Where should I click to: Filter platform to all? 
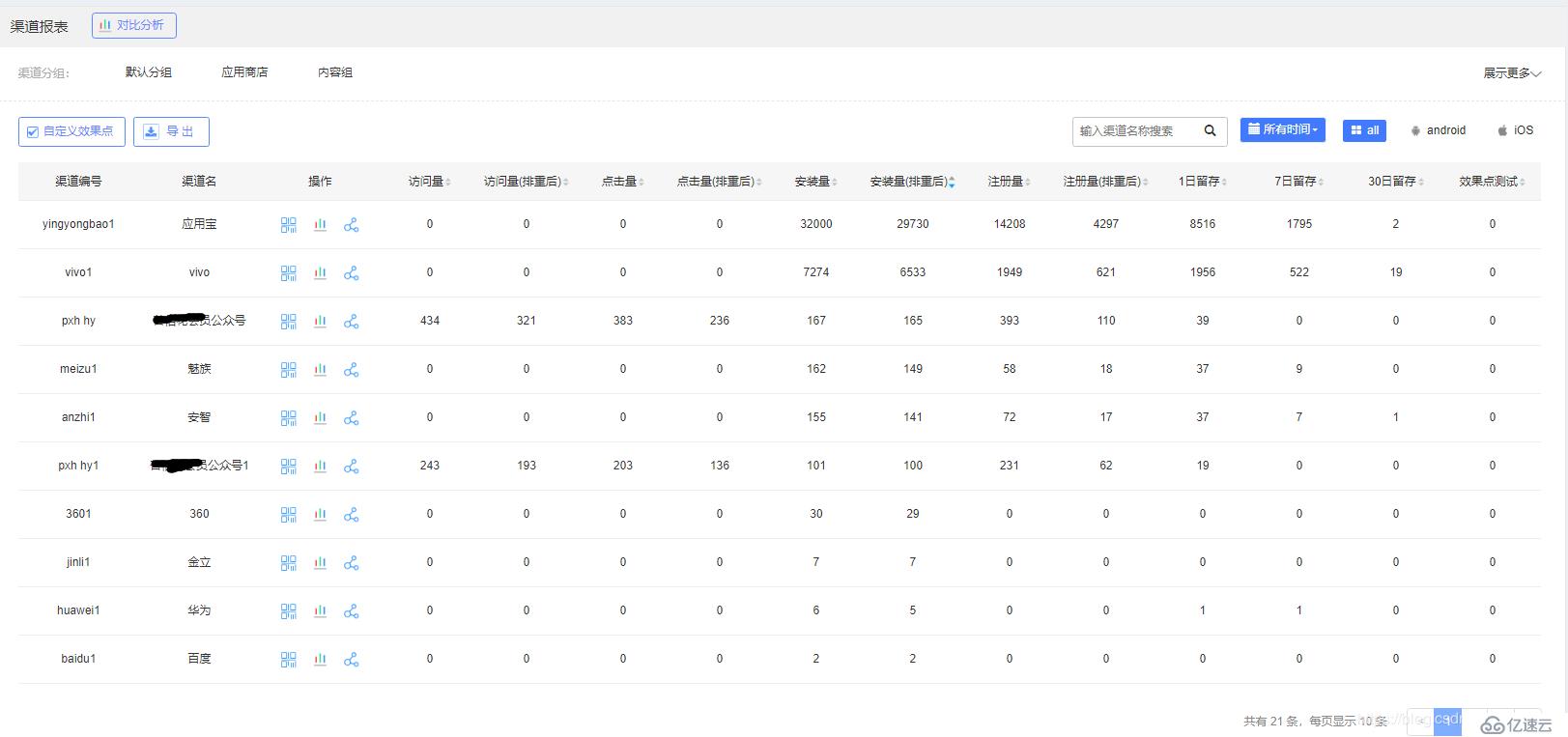1364,130
